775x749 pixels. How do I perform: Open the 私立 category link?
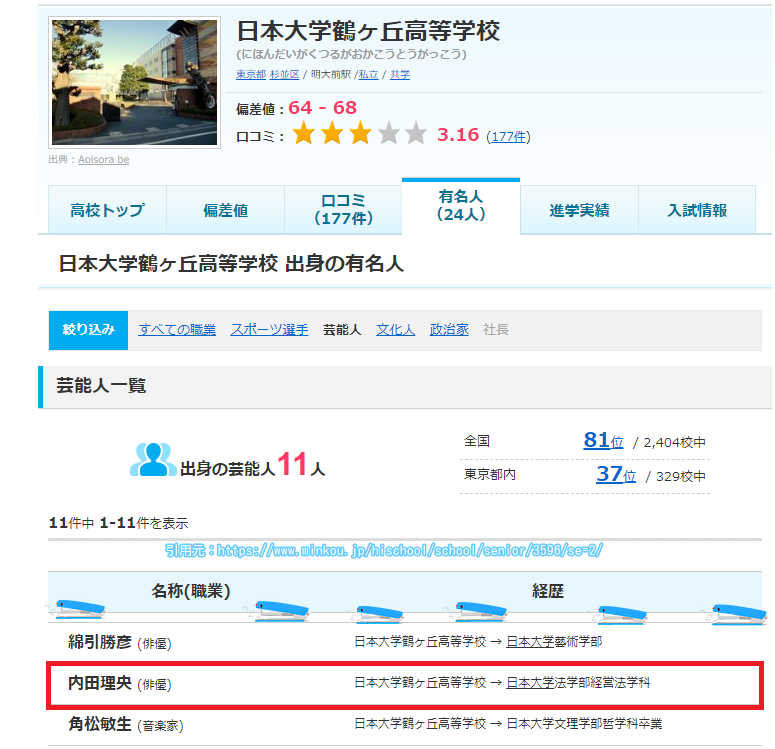coord(368,75)
